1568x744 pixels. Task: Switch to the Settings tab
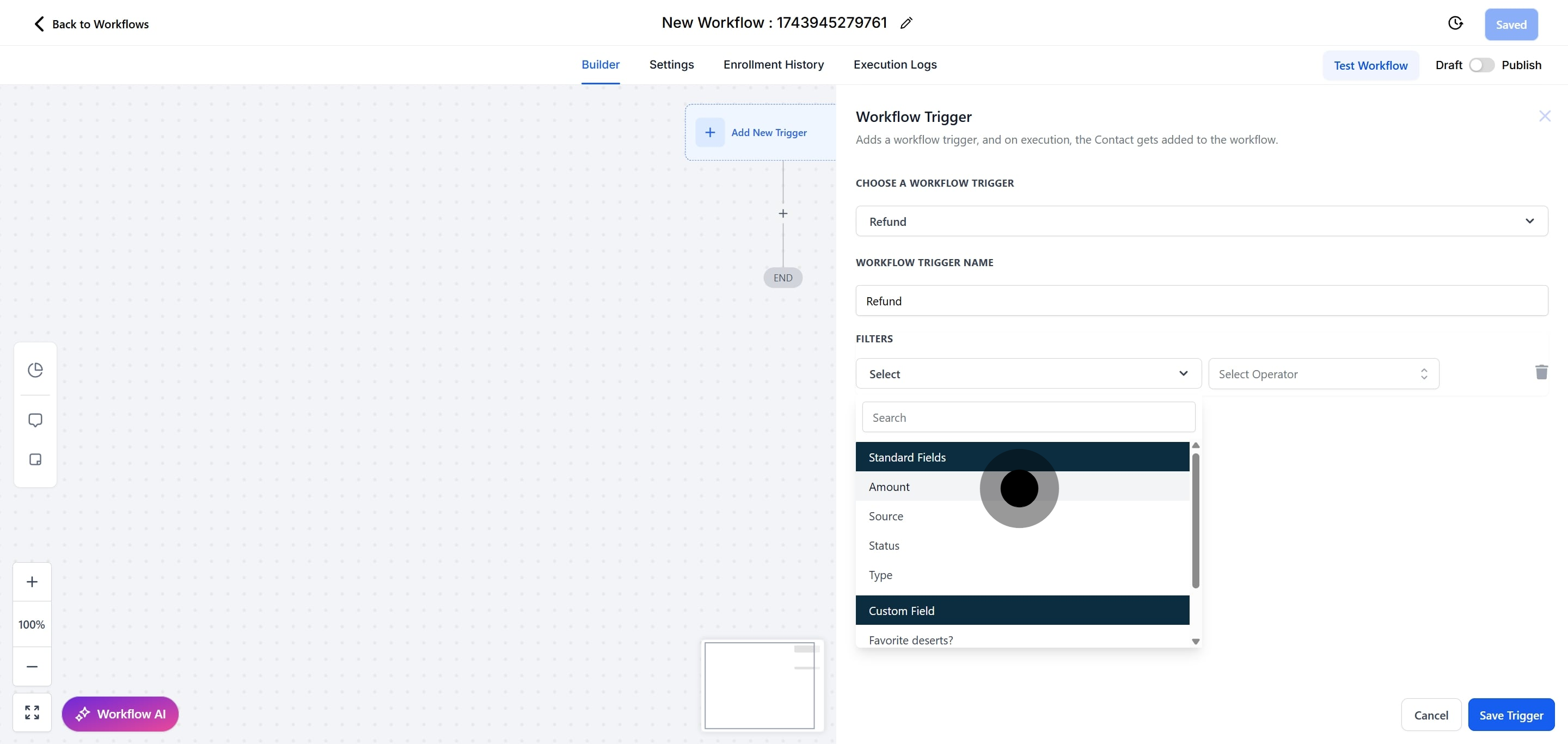tap(671, 64)
